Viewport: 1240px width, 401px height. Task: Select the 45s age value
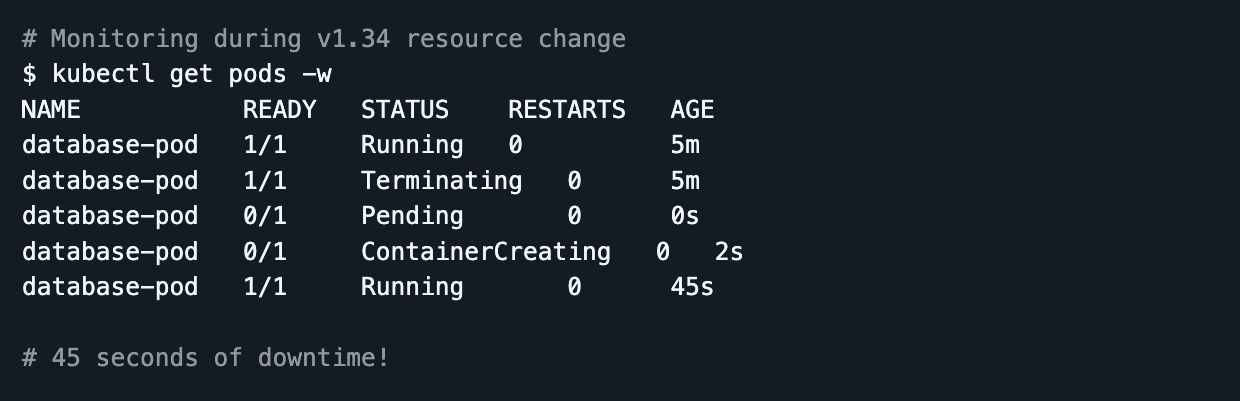point(692,288)
